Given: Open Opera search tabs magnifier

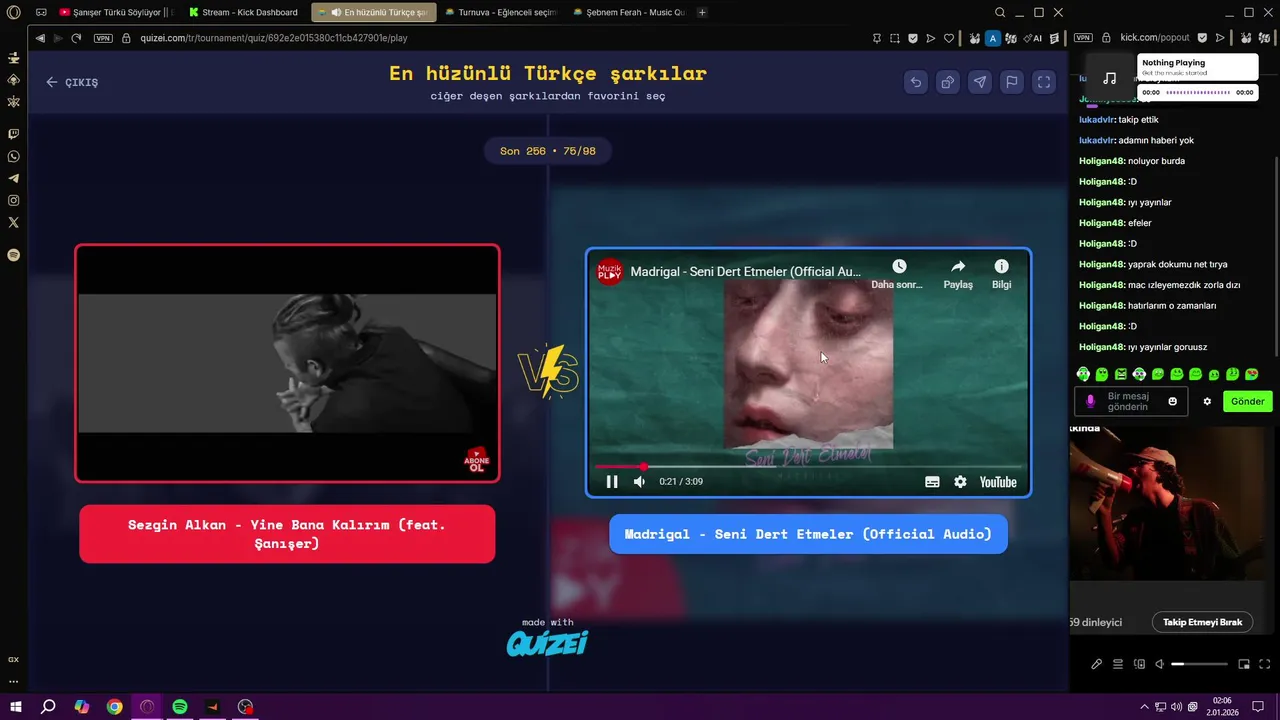Looking at the screenshot, I should [1000, 12].
